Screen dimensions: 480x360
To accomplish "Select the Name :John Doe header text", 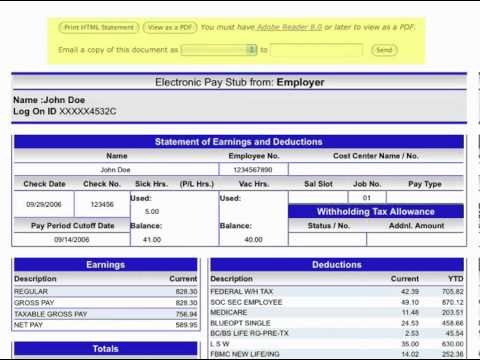I will pyautogui.click(x=49, y=100).
